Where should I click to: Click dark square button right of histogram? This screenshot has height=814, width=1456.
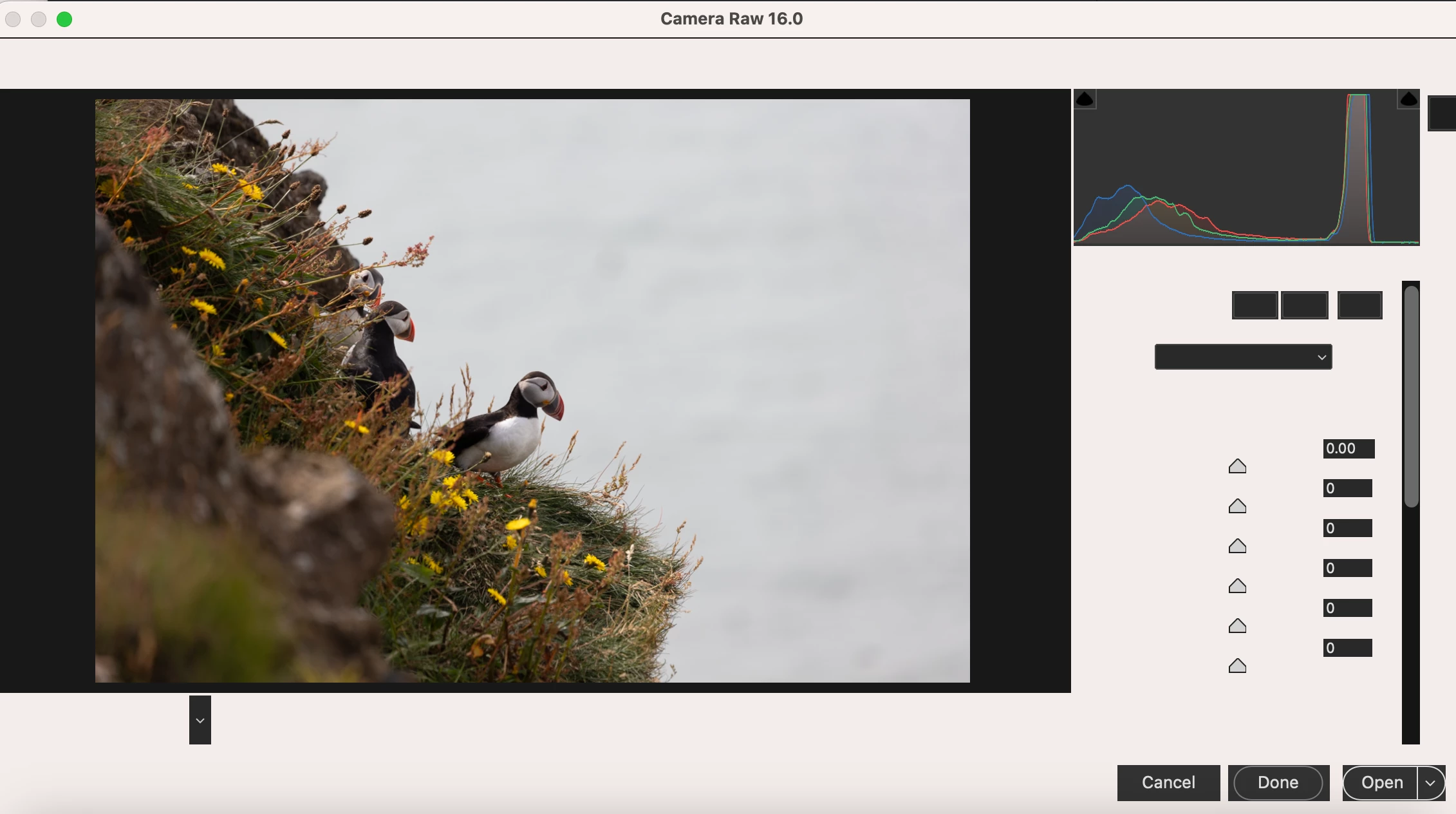pyautogui.click(x=1442, y=113)
